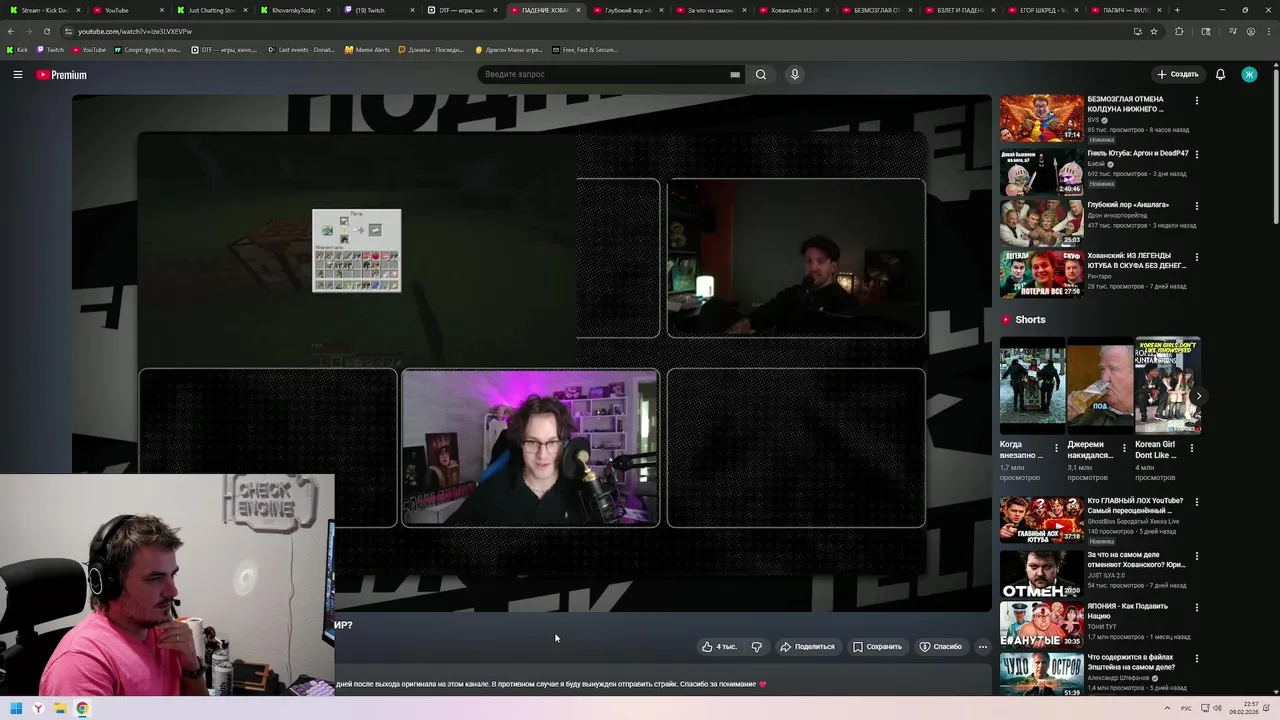Open Twitch bookmark in bookmarks bar
This screenshot has width=1280, height=720.
(x=49, y=49)
